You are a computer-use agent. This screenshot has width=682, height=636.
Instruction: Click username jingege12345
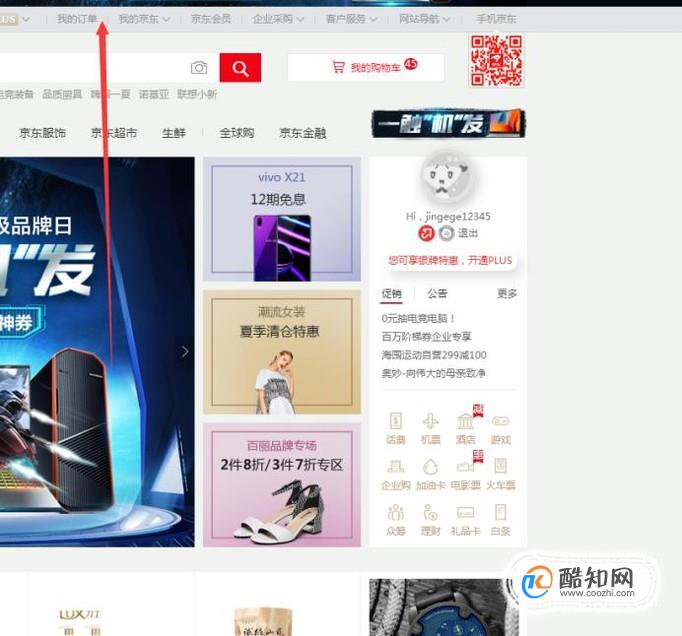click(x=458, y=216)
